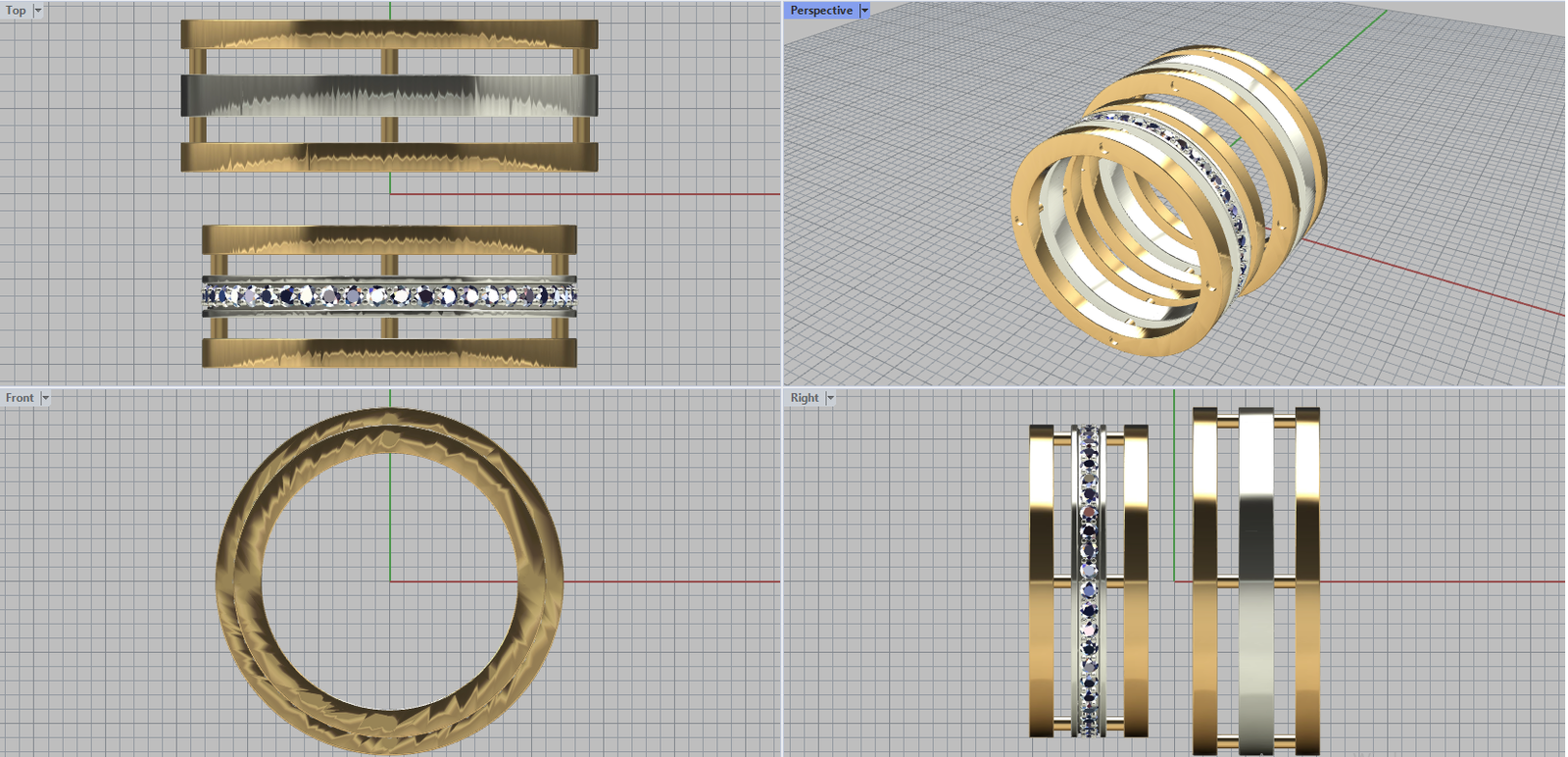Select the Right viewport title label
The width and height of the screenshot is (1568, 757).
[x=805, y=398]
